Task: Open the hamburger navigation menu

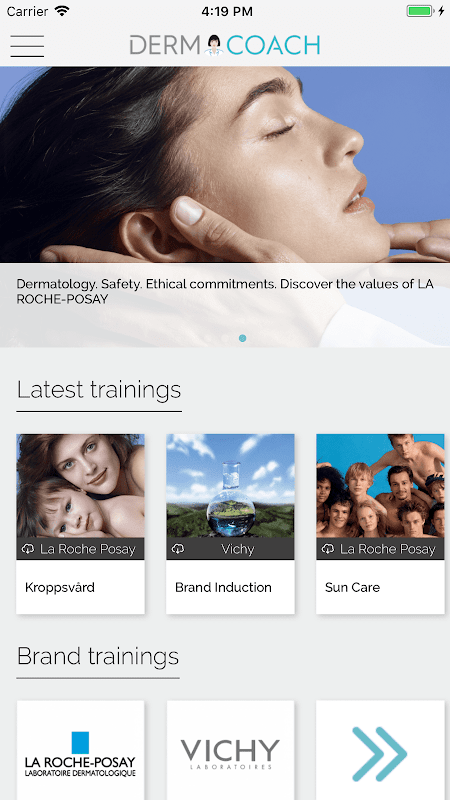Action: [x=27, y=46]
